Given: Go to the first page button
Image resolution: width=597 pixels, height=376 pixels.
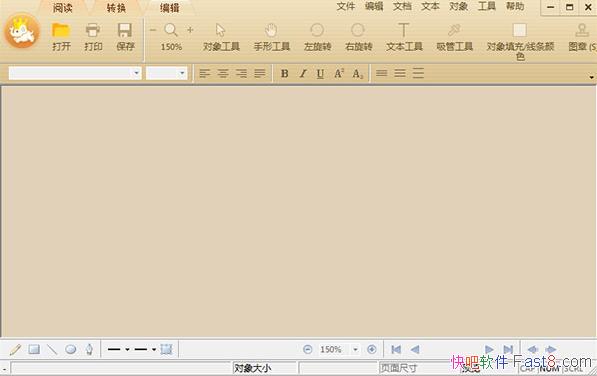Looking at the screenshot, I should pyautogui.click(x=396, y=349).
